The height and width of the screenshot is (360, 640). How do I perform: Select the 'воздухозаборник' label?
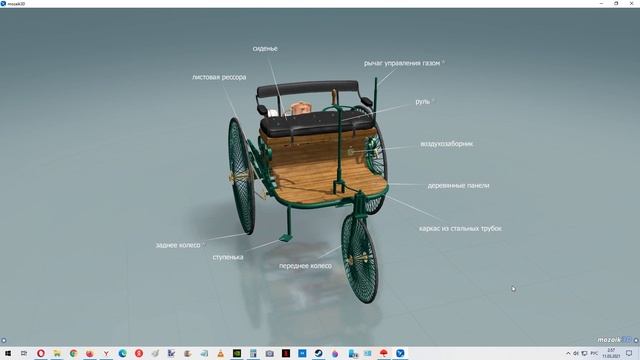447,144
